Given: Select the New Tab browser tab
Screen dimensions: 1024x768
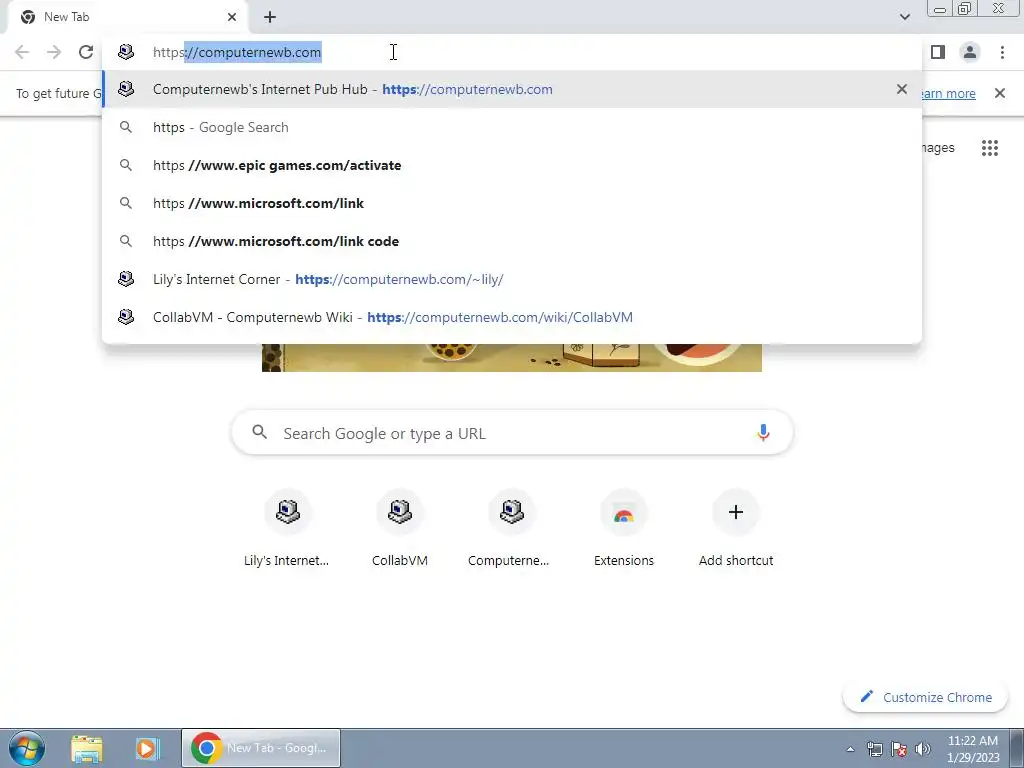Looking at the screenshot, I should pyautogui.click(x=128, y=17).
